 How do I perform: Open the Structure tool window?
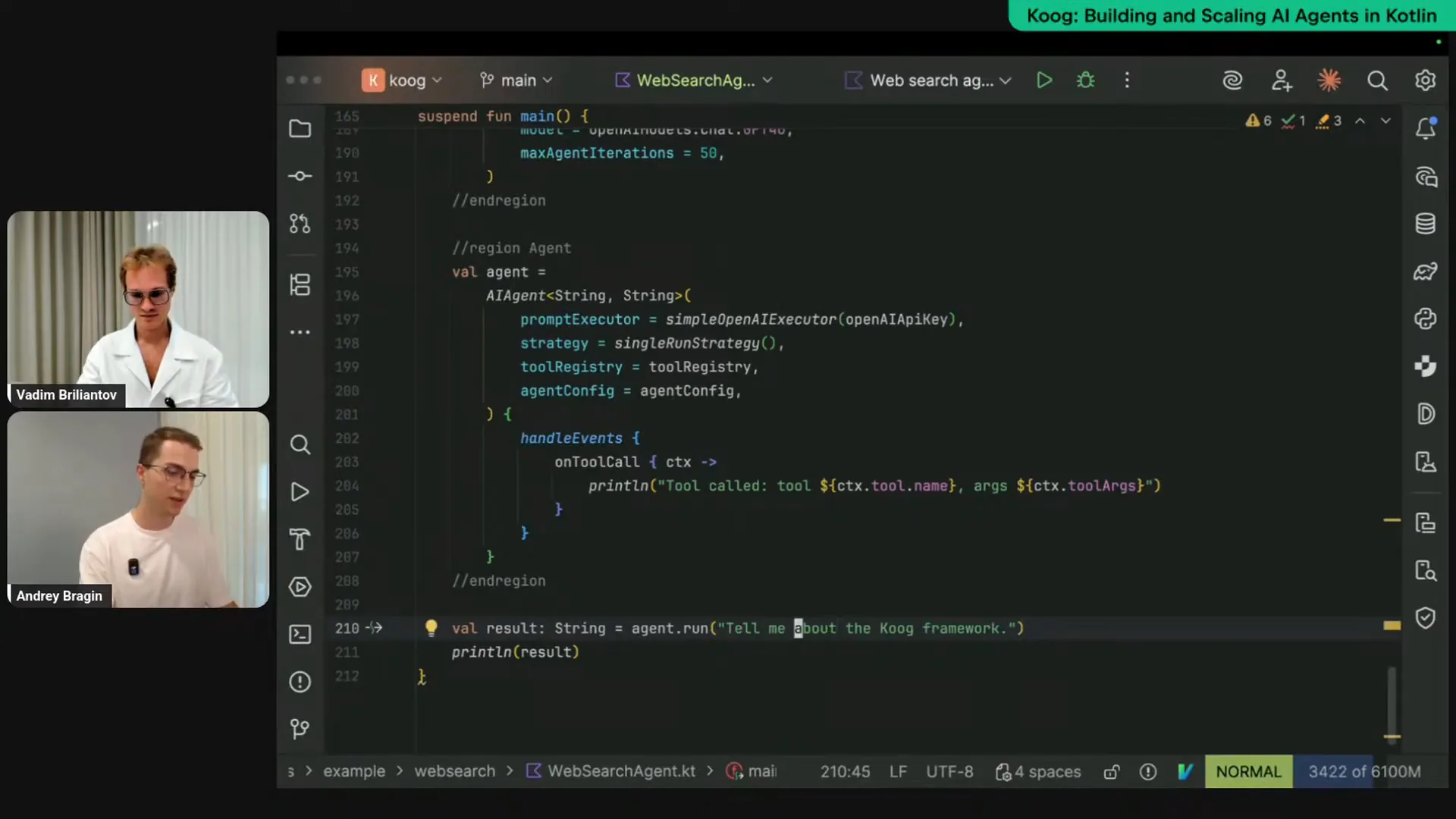click(x=300, y=285)
